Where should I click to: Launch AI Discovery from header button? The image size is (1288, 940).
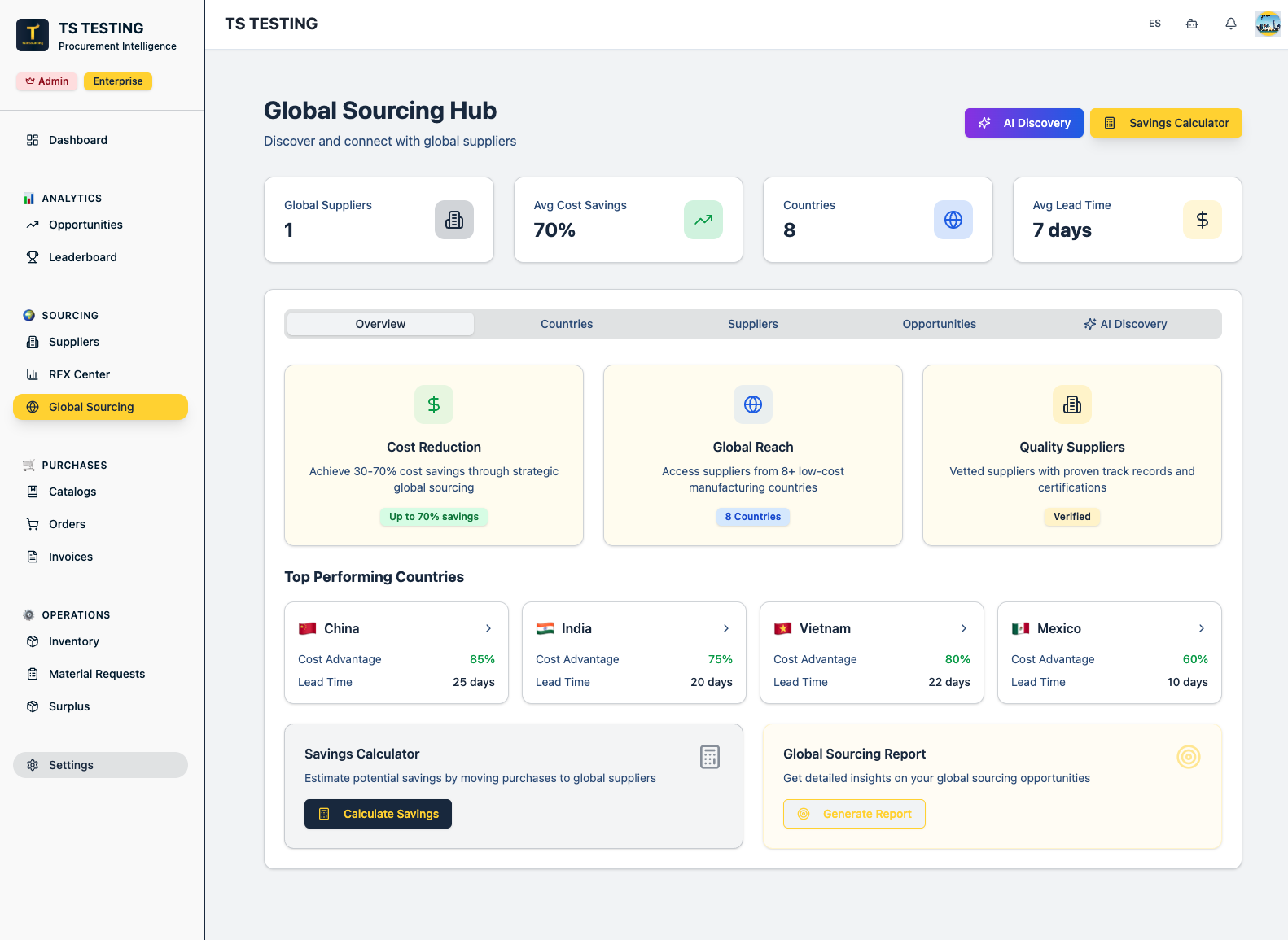pos(1024,123)
